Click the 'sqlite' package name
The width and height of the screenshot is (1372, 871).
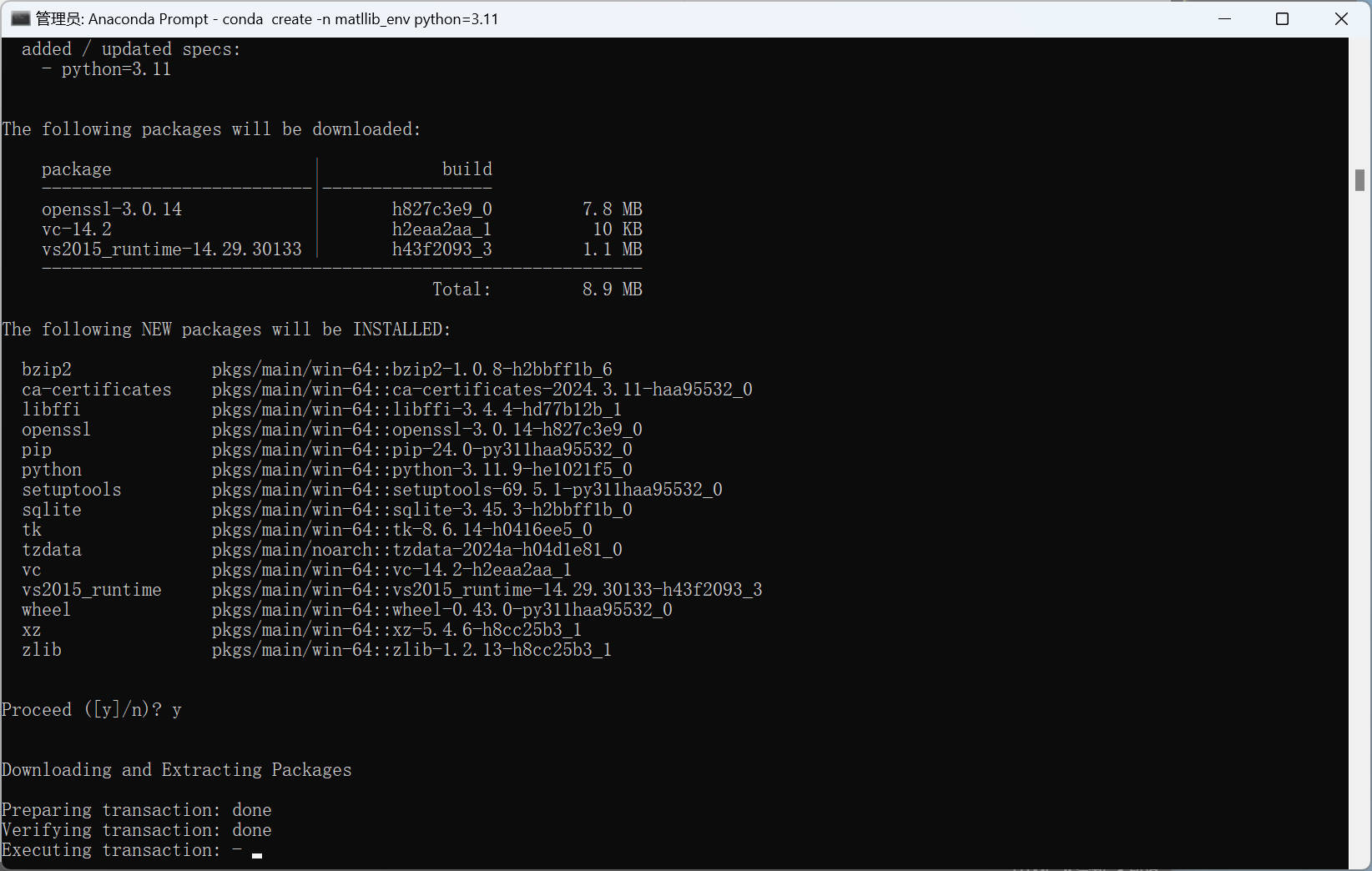click(x=52, y=510)
